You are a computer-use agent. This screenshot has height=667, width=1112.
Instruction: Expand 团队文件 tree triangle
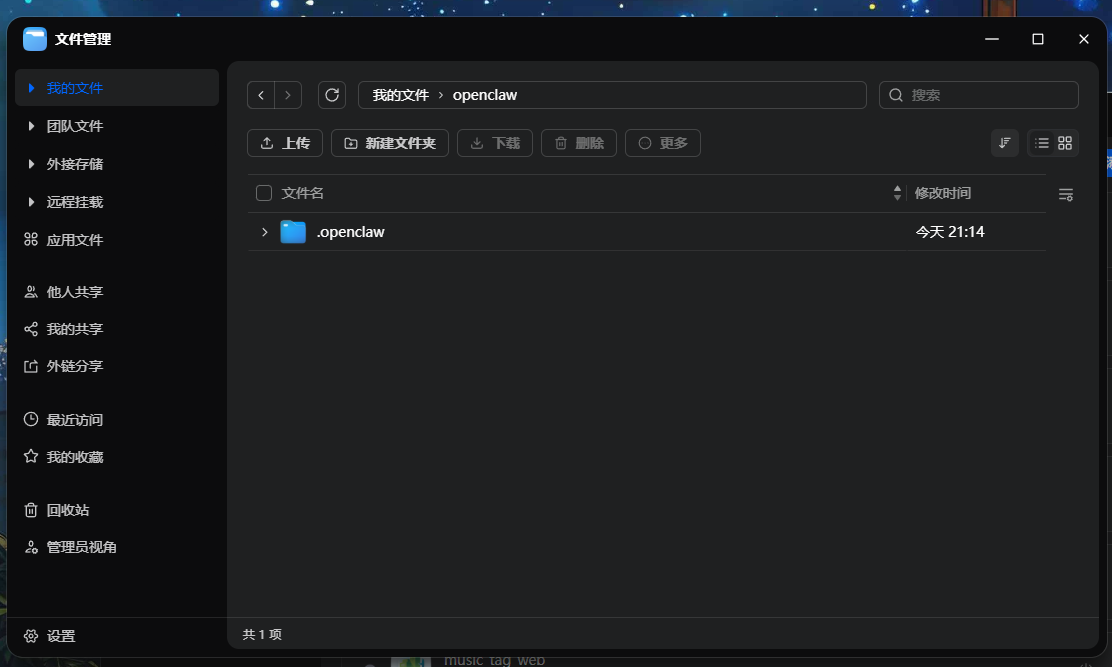(x=31, y=126)
